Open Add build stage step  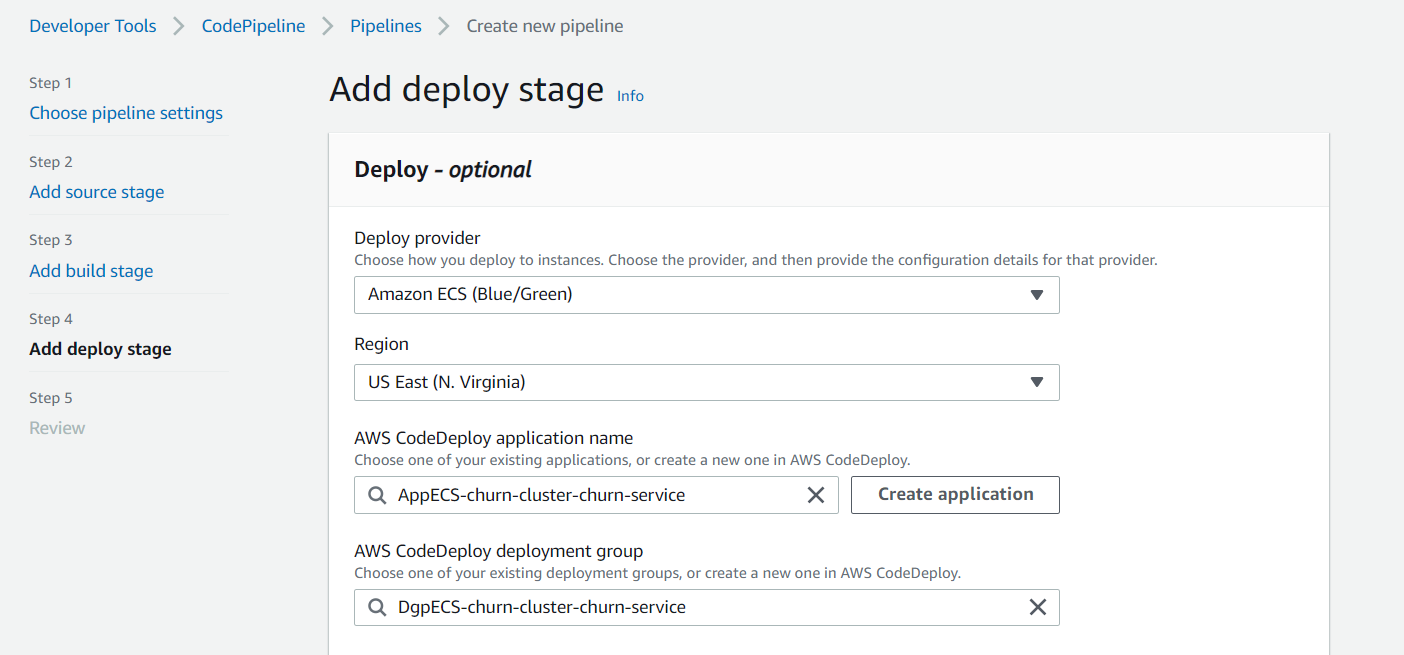click(x=91, y=271)
